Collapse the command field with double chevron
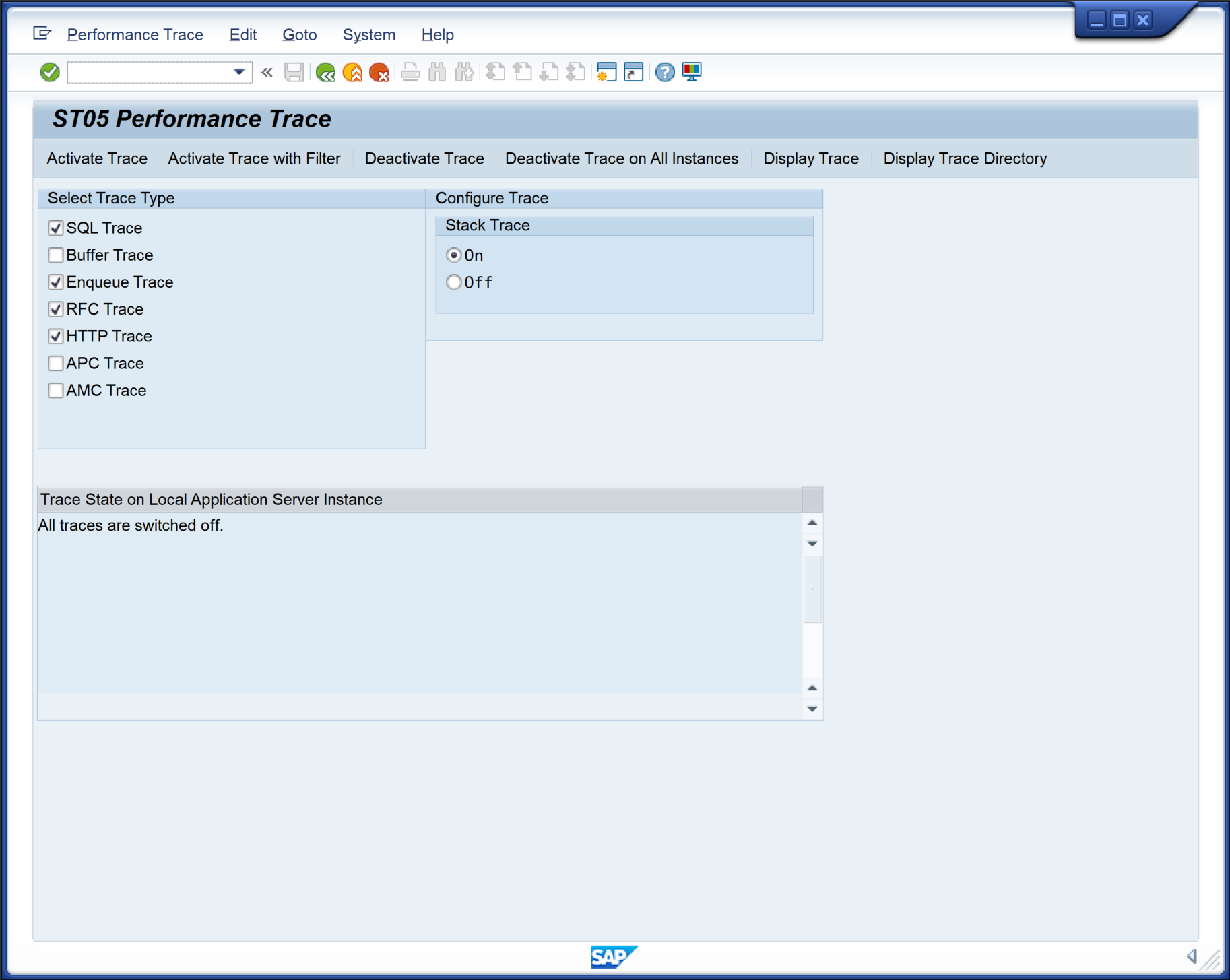1230x980 pixels. pos(267,72)
